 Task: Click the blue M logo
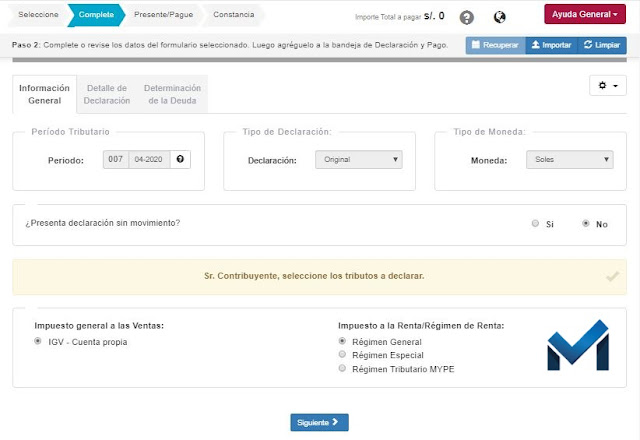click(578, 345)
